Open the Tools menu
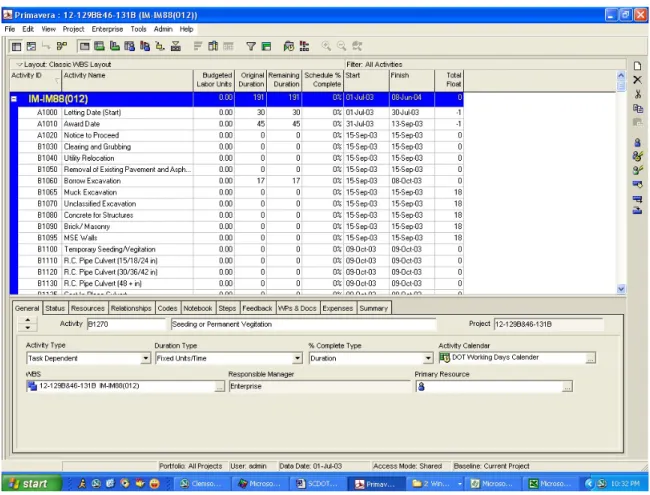 pyautogui.click(x=138, y=29)
